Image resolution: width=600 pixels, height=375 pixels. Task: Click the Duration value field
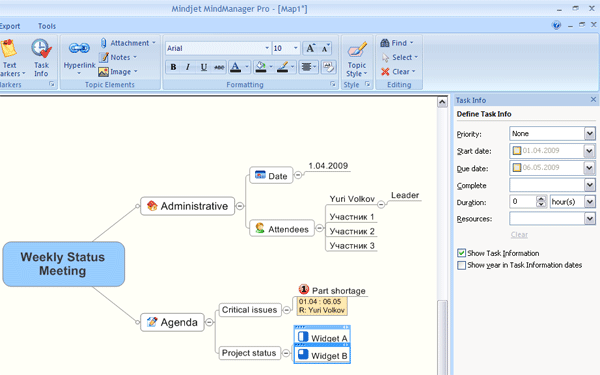click(x=523, y=202)
